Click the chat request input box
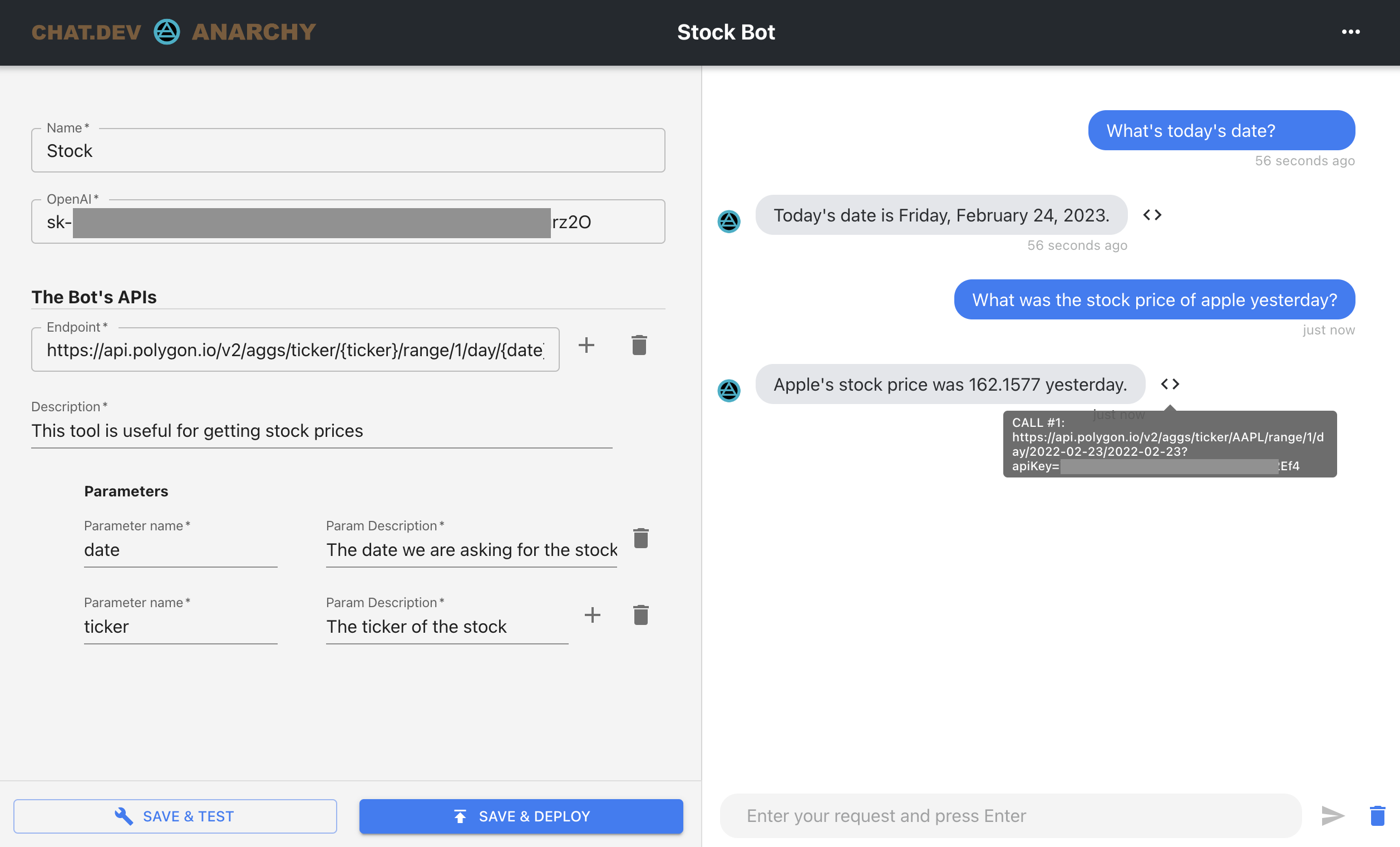 click(1010, 816)
